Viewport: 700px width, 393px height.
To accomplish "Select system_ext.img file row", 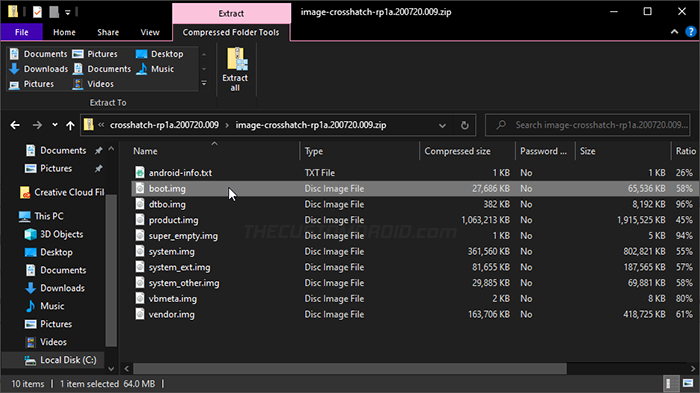I will [x=415, y=267].
